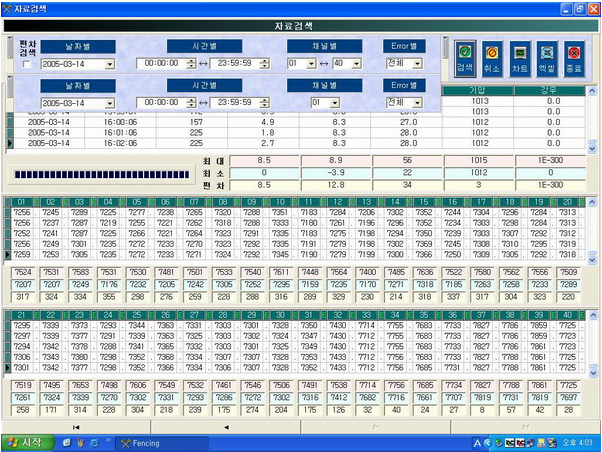This screenshot has height=452, width=602.
Task: Open the first row Error 전체 dropdown
Action: point(417,64)
